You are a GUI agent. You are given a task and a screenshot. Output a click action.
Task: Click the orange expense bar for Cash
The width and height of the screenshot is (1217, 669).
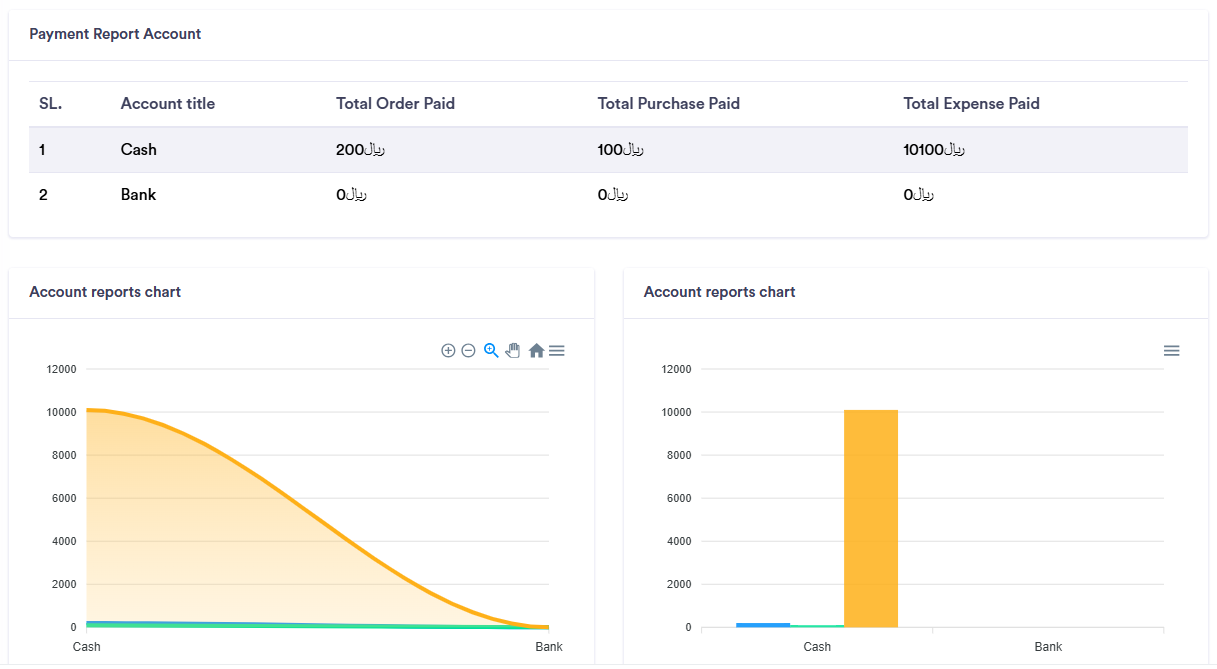(x=870, y=518)
